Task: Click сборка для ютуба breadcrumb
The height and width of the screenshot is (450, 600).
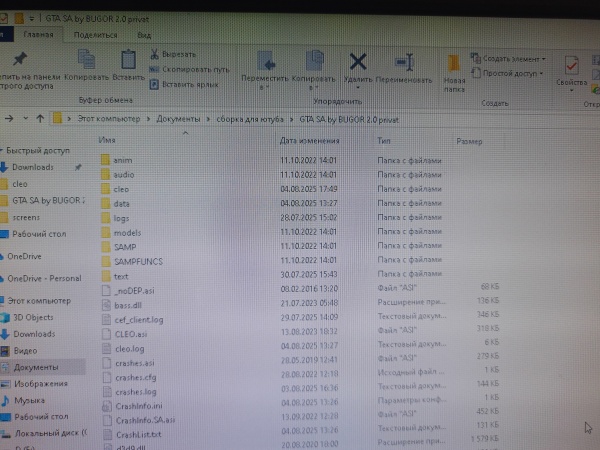Action: coord(250,119)
